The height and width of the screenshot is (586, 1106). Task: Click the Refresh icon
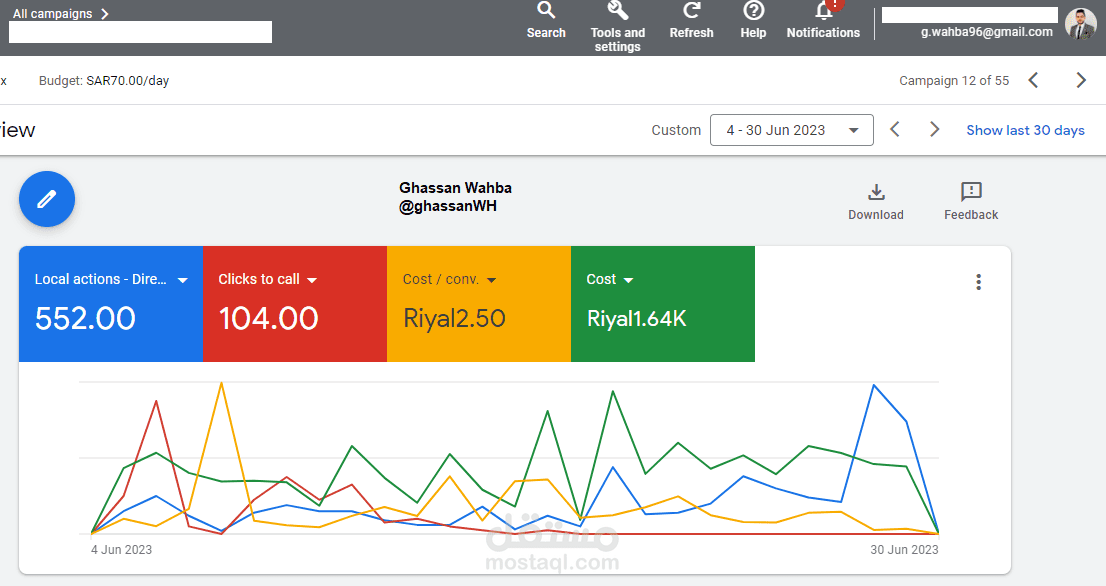(x=691, y=20)
